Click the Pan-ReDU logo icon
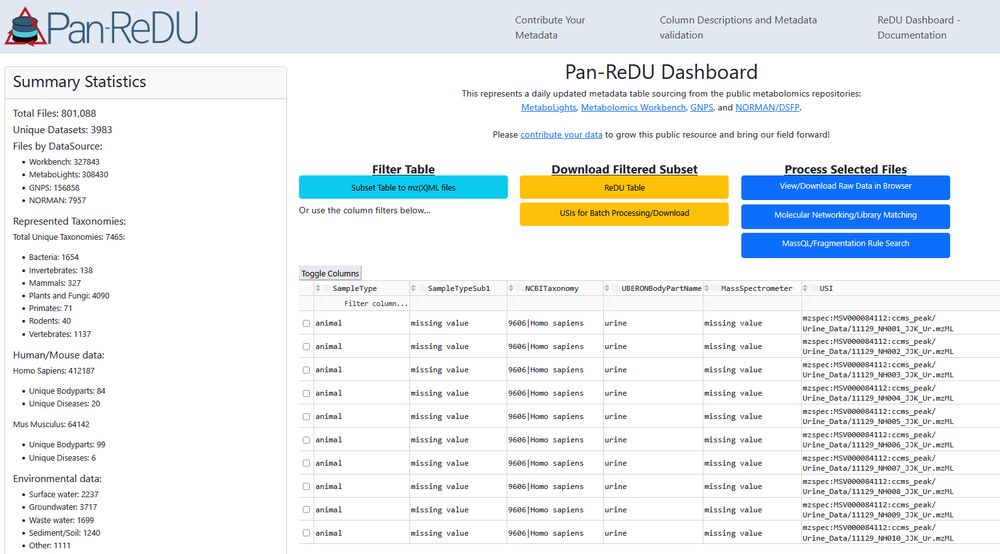The image size is (1000, 554). (26, 27)
